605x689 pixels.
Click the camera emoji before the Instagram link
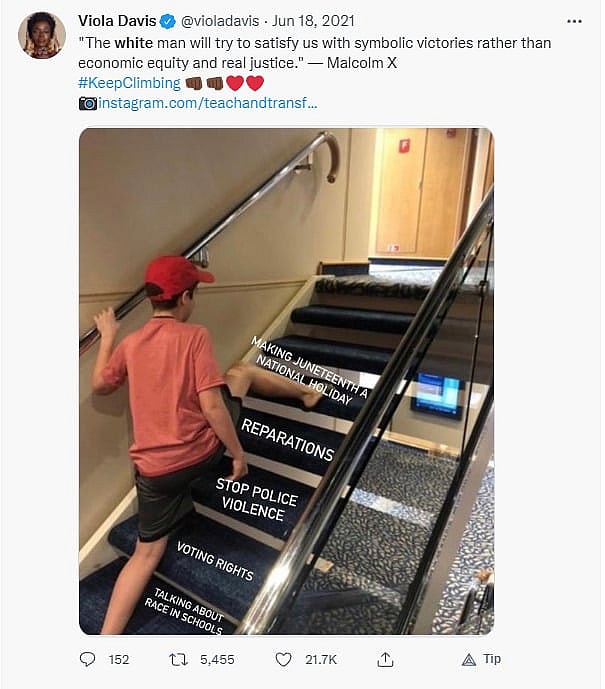pyautogui.click(x=88, y=103)
